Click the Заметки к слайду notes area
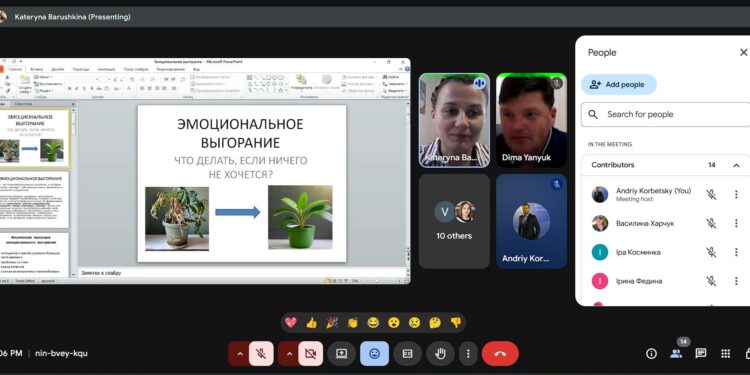Screen dimensions: 750x375 242,273
